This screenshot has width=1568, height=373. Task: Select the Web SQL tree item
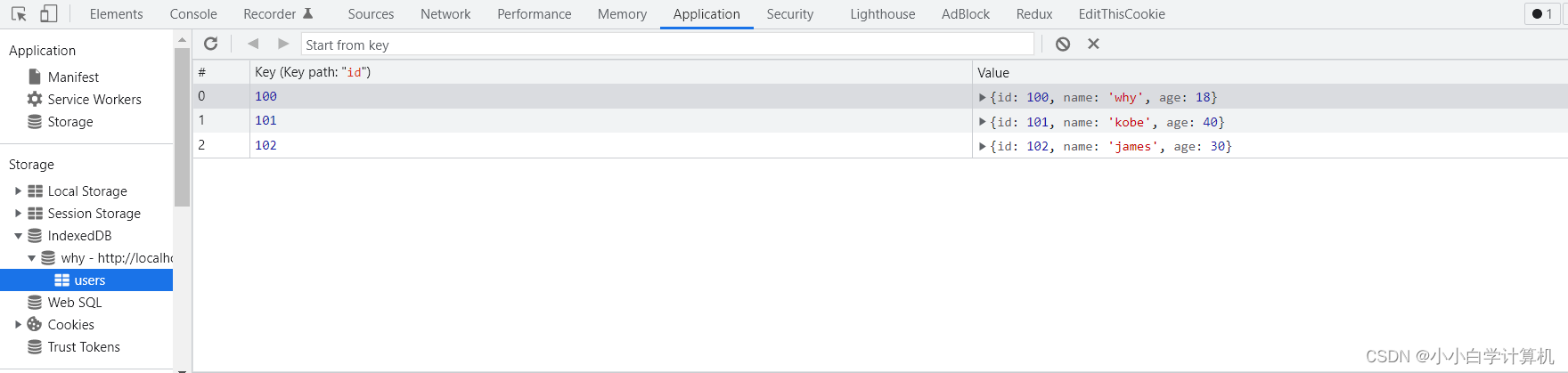click(x=75, y=303)
